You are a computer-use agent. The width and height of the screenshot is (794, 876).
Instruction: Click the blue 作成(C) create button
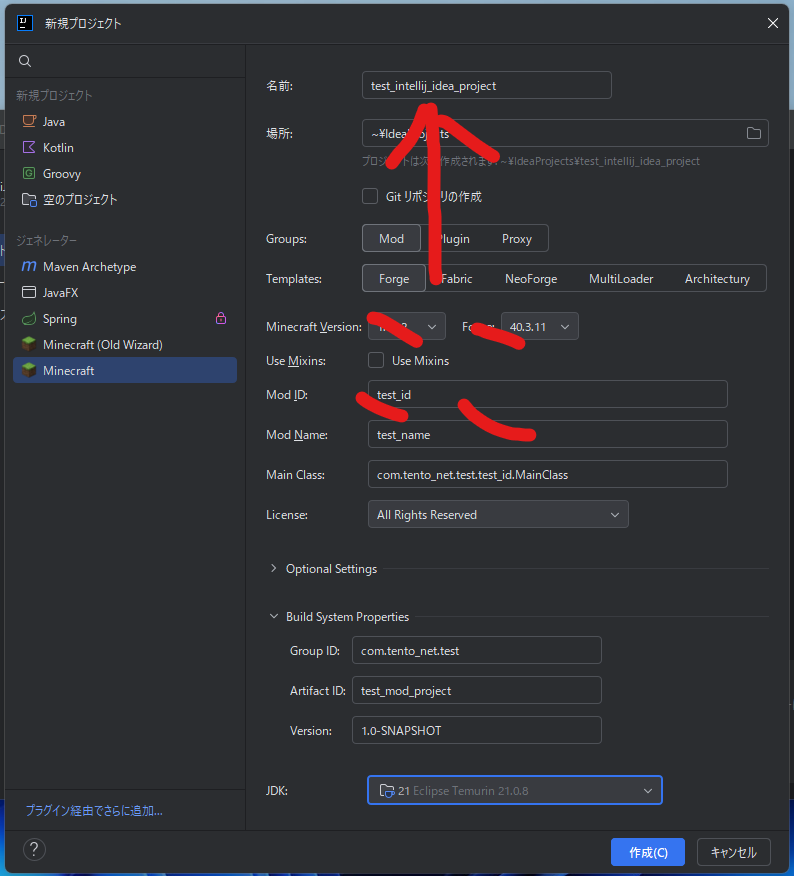point(647,852)
